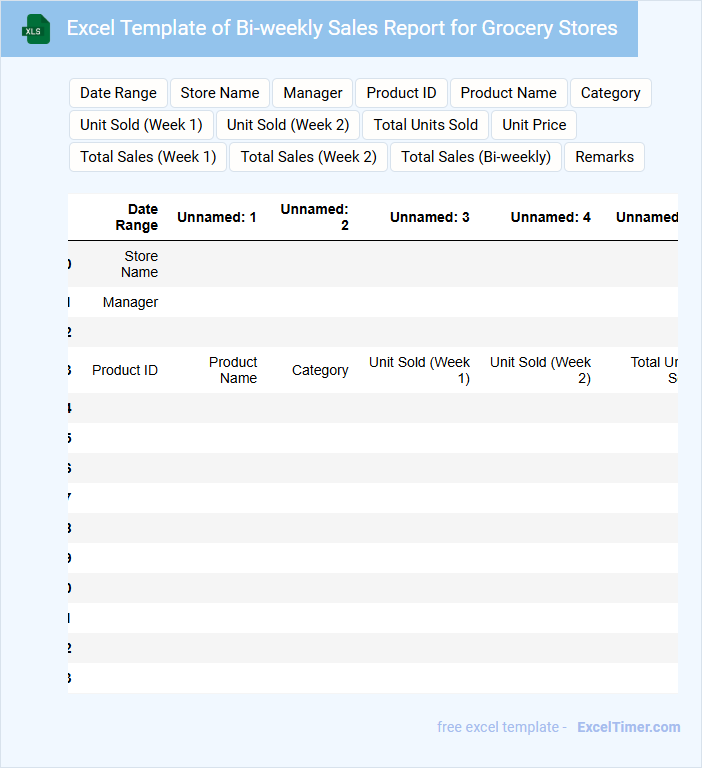This screenshot has height=768, width=702.
Task: Select the Category tag button
Action: pos(610,93)
